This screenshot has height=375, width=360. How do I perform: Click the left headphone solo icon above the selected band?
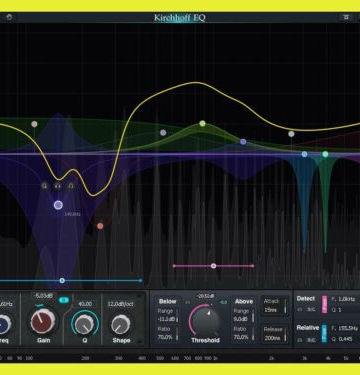click(45, 185)
